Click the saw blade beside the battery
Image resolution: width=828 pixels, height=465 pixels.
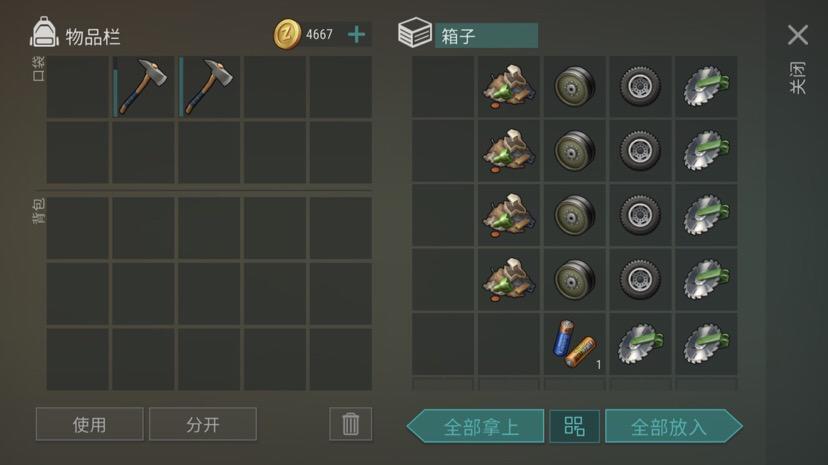[x=640, y=344]
